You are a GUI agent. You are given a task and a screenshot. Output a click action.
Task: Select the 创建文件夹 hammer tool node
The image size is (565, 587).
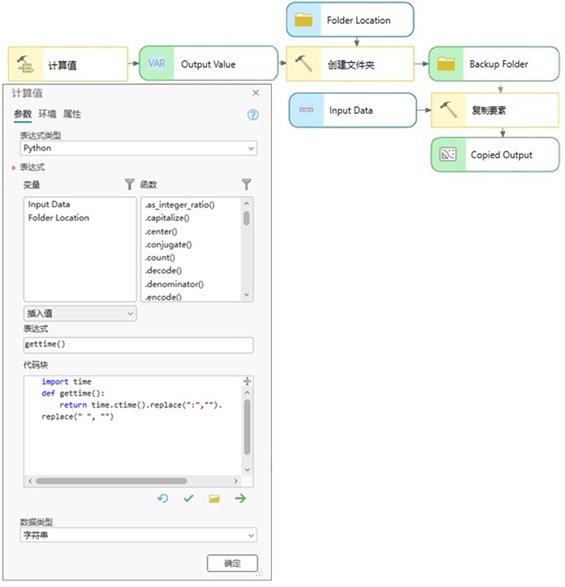[x=350, y=64]
